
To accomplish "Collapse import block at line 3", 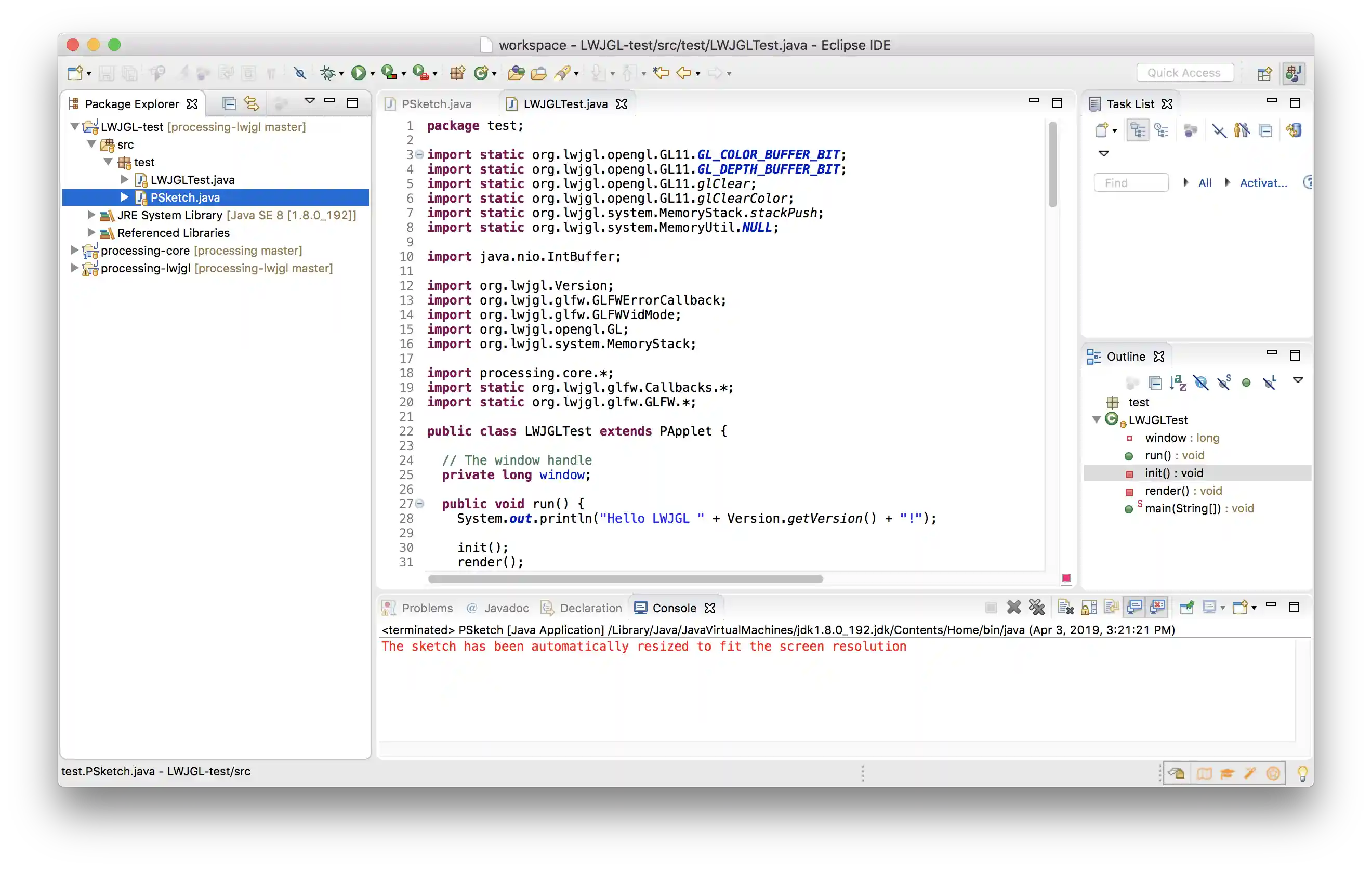I will (420, 154).
